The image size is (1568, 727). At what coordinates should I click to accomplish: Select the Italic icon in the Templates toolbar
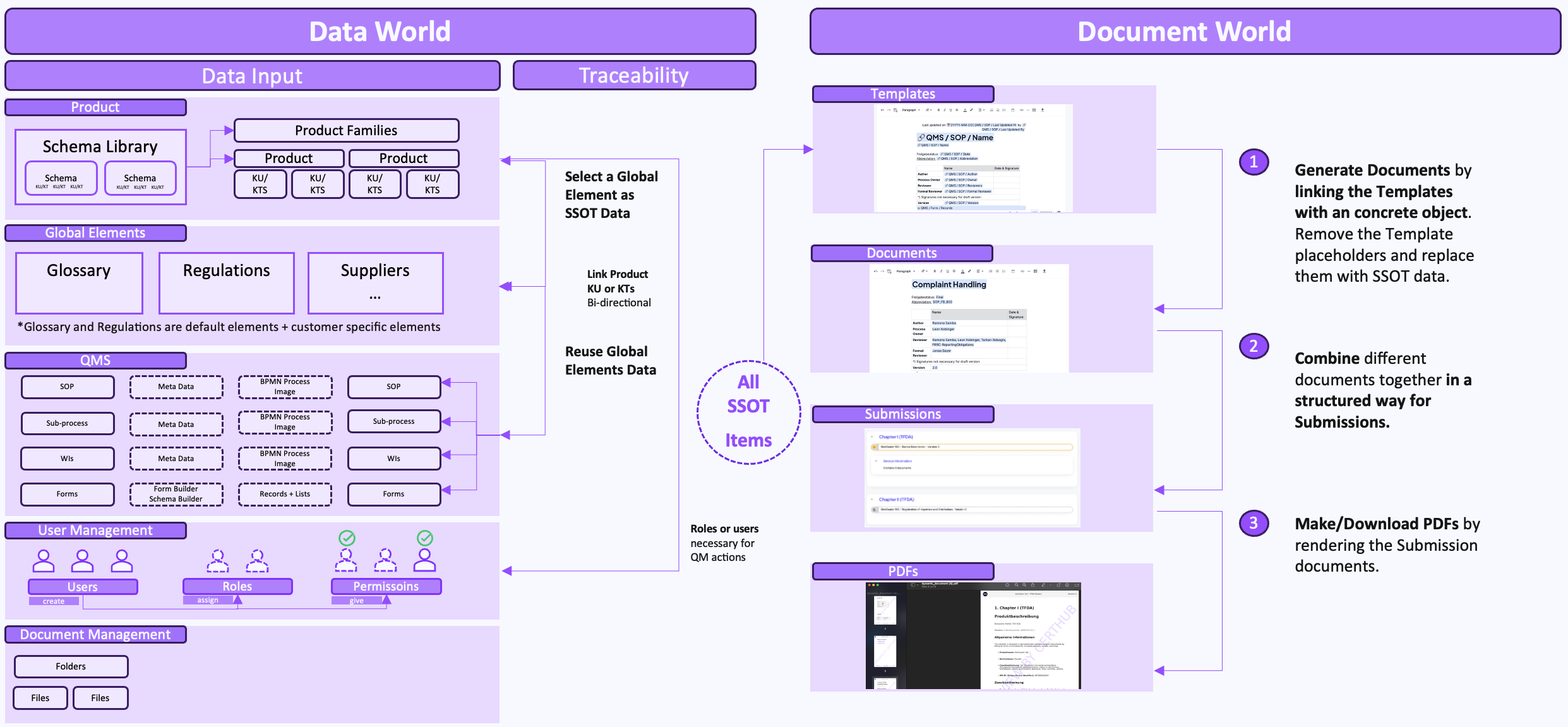pos(945,110)
